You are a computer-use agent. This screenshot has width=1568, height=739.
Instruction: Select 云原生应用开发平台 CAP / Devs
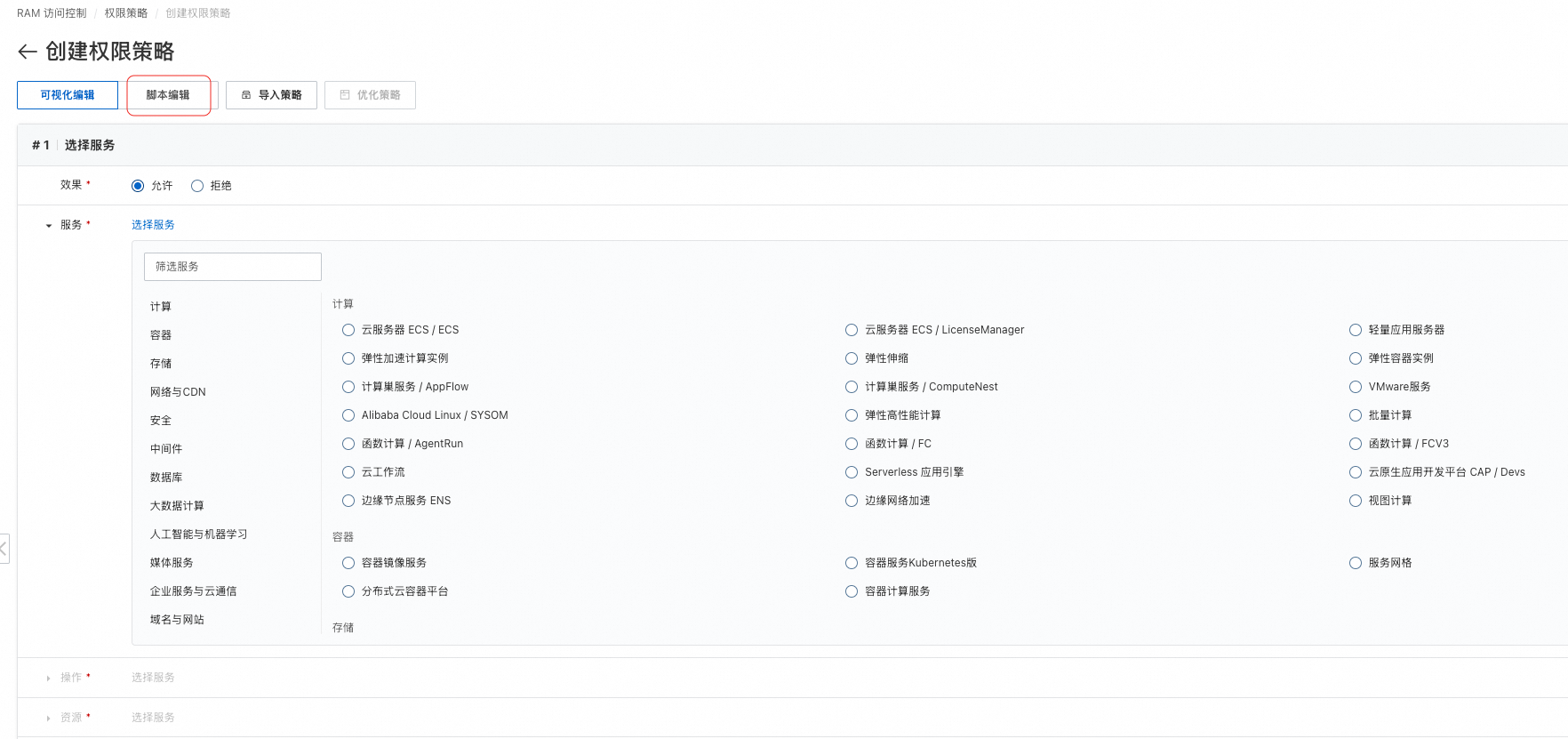pos(1356,472)
